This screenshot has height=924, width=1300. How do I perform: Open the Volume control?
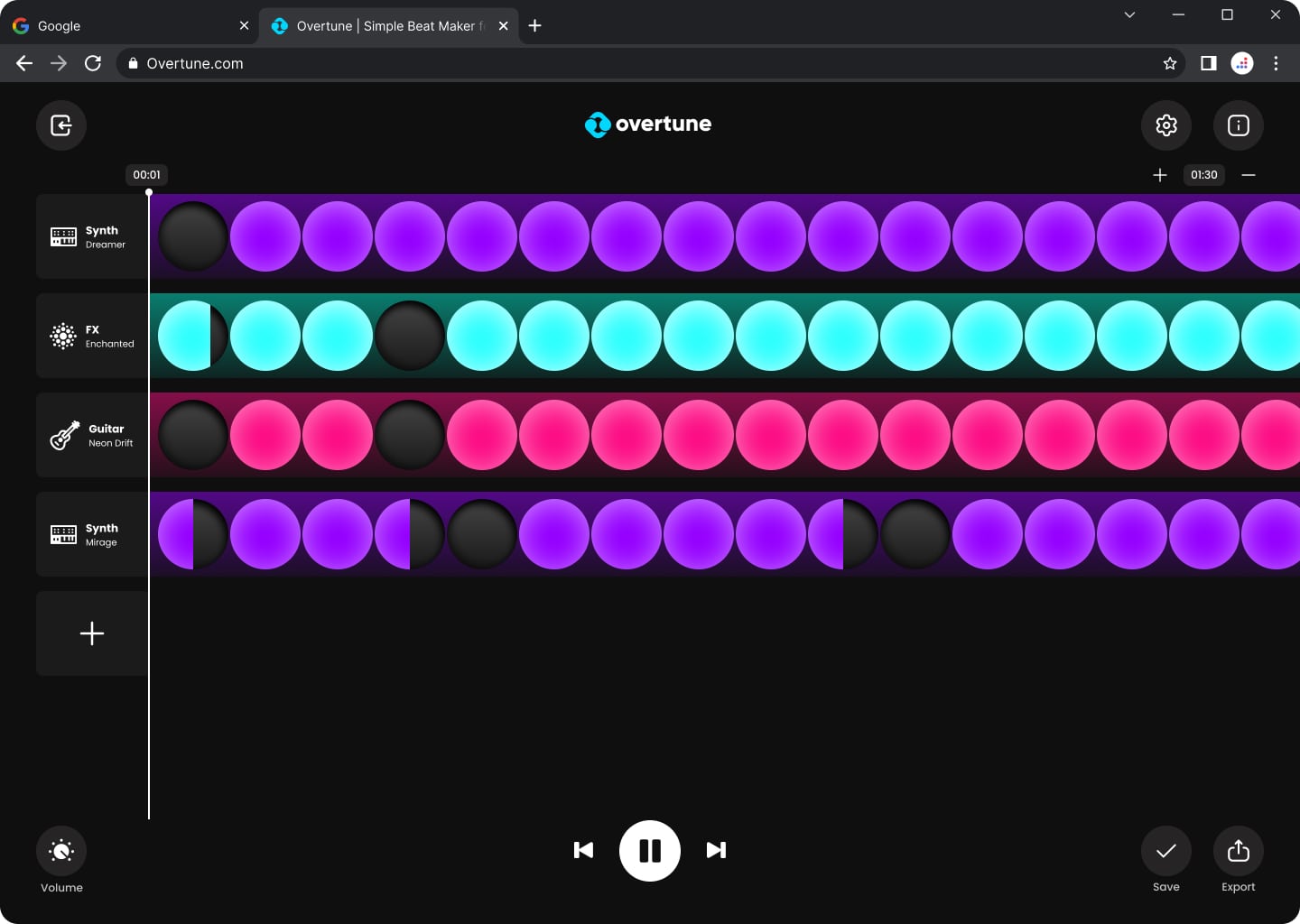tap(60, 850)
